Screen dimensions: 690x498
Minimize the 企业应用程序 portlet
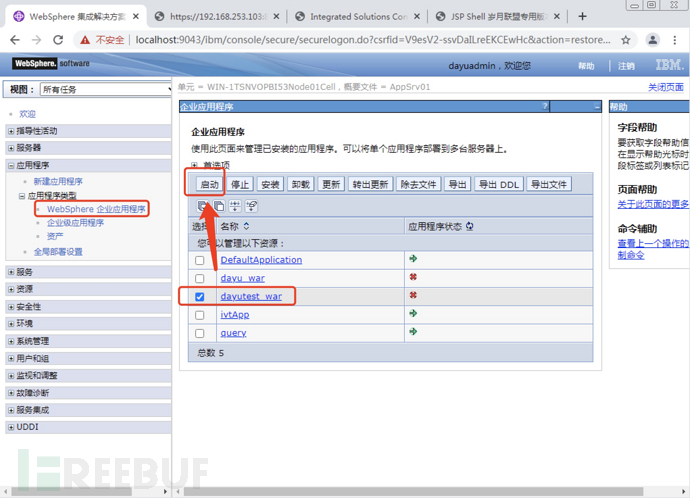tap(597, 106)
